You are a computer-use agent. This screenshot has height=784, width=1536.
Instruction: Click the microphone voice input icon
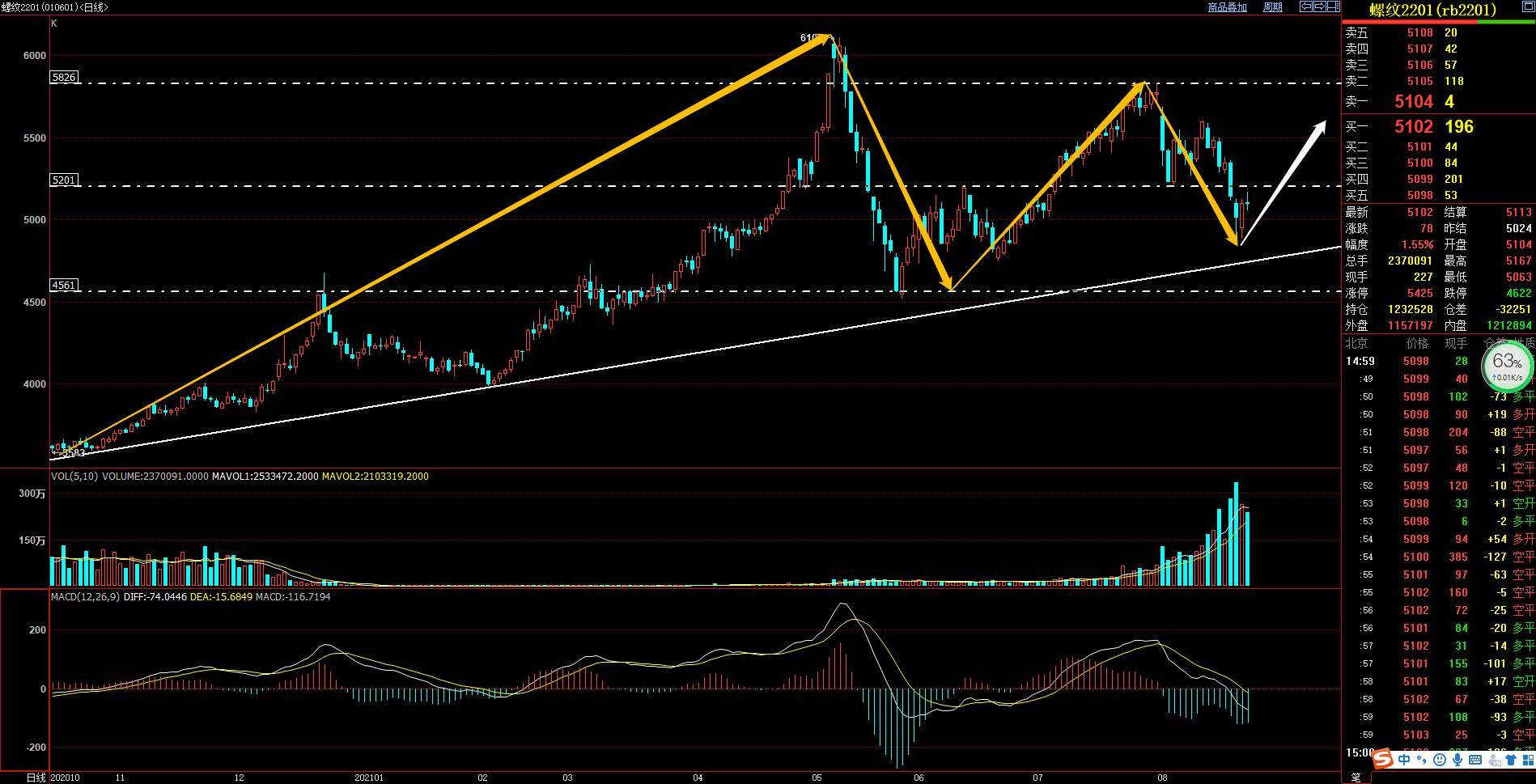[1458, 761]
